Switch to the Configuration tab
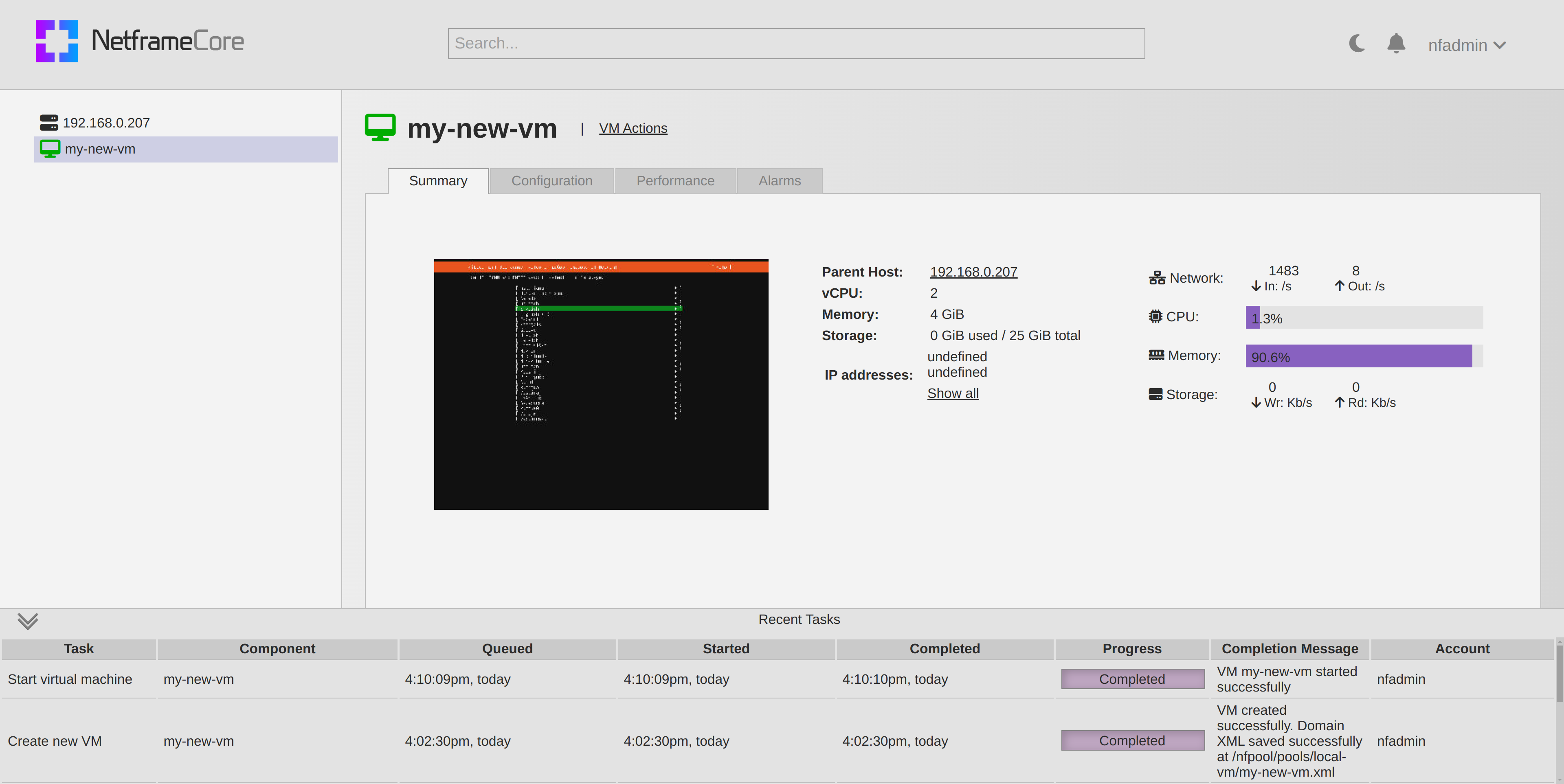The height and width of the screenshot is (784, 1564). tap(551, 181)
